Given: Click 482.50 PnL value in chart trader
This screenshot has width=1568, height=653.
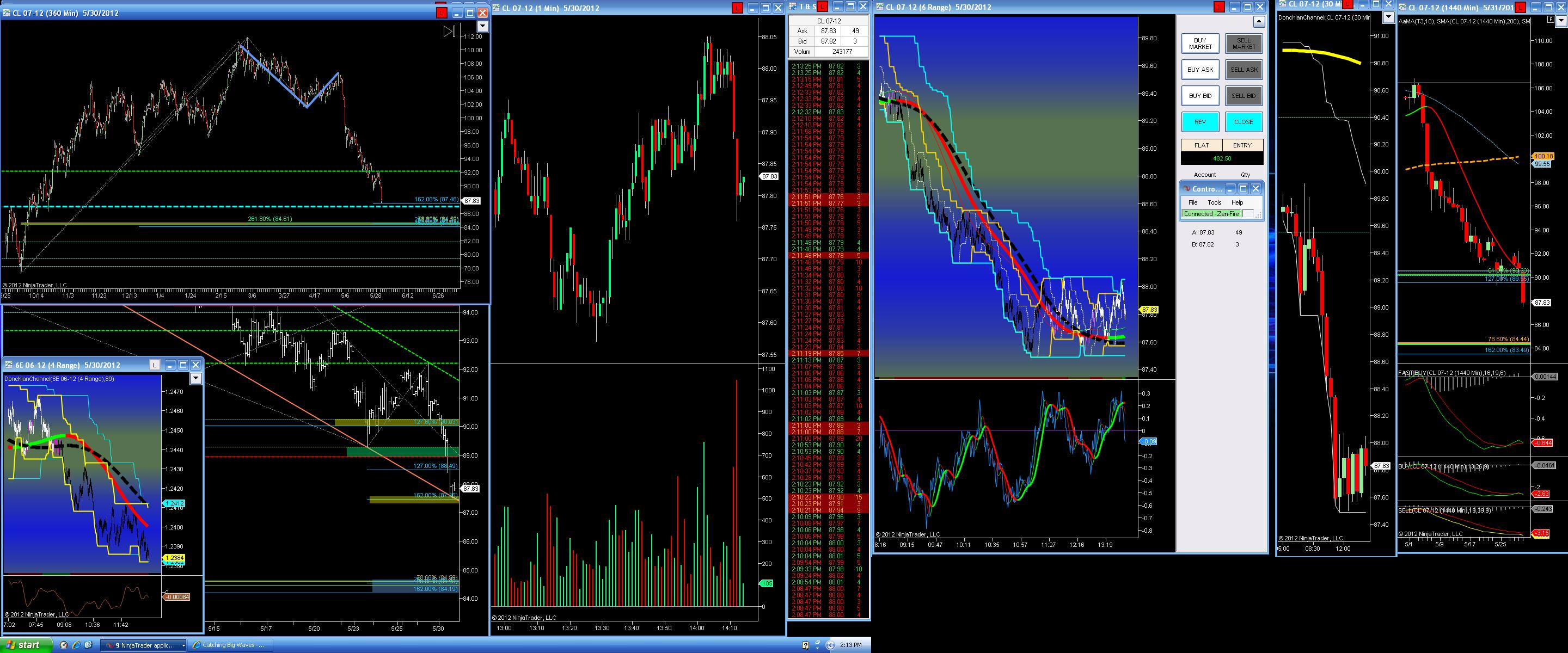Looking at the screenshot, I should point(1222,158).
